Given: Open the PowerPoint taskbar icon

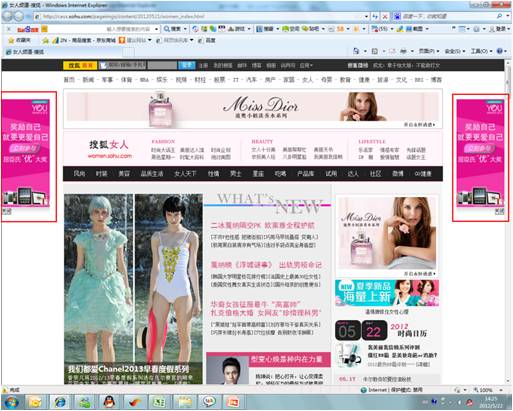Looking at the screenshot, I should [233, 402].
